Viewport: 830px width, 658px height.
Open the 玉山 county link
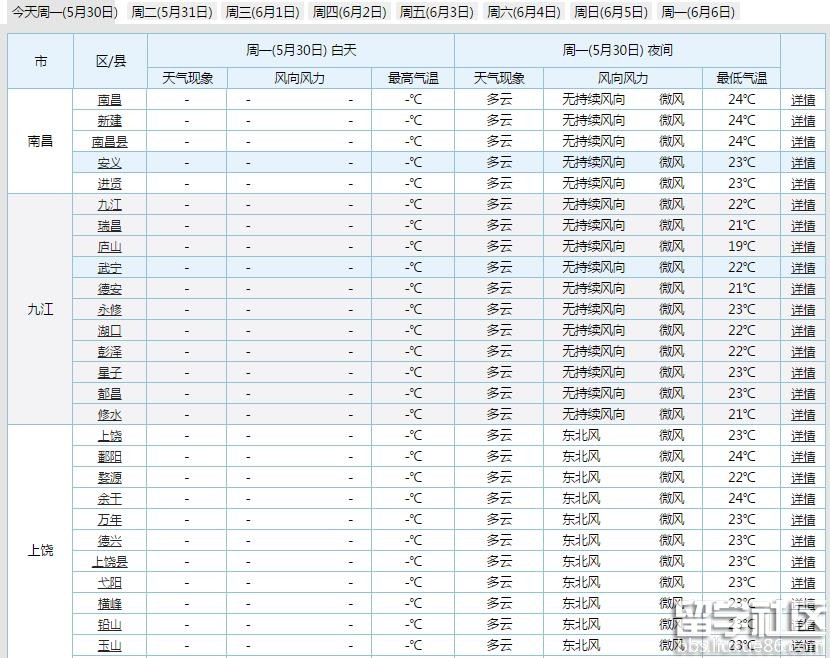tap(110, 646)
